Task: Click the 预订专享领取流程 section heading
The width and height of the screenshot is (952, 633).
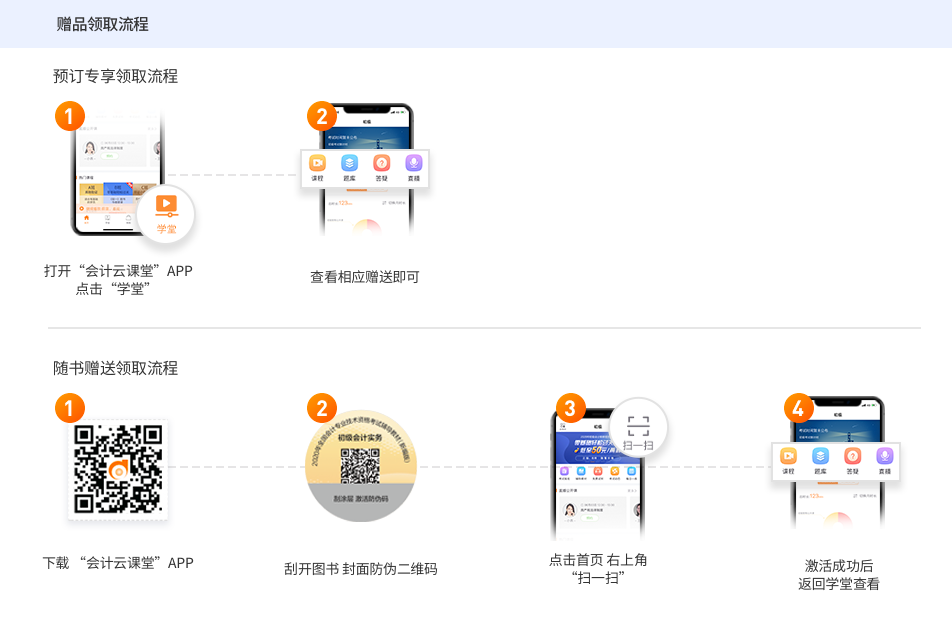Action: [115, 76]
